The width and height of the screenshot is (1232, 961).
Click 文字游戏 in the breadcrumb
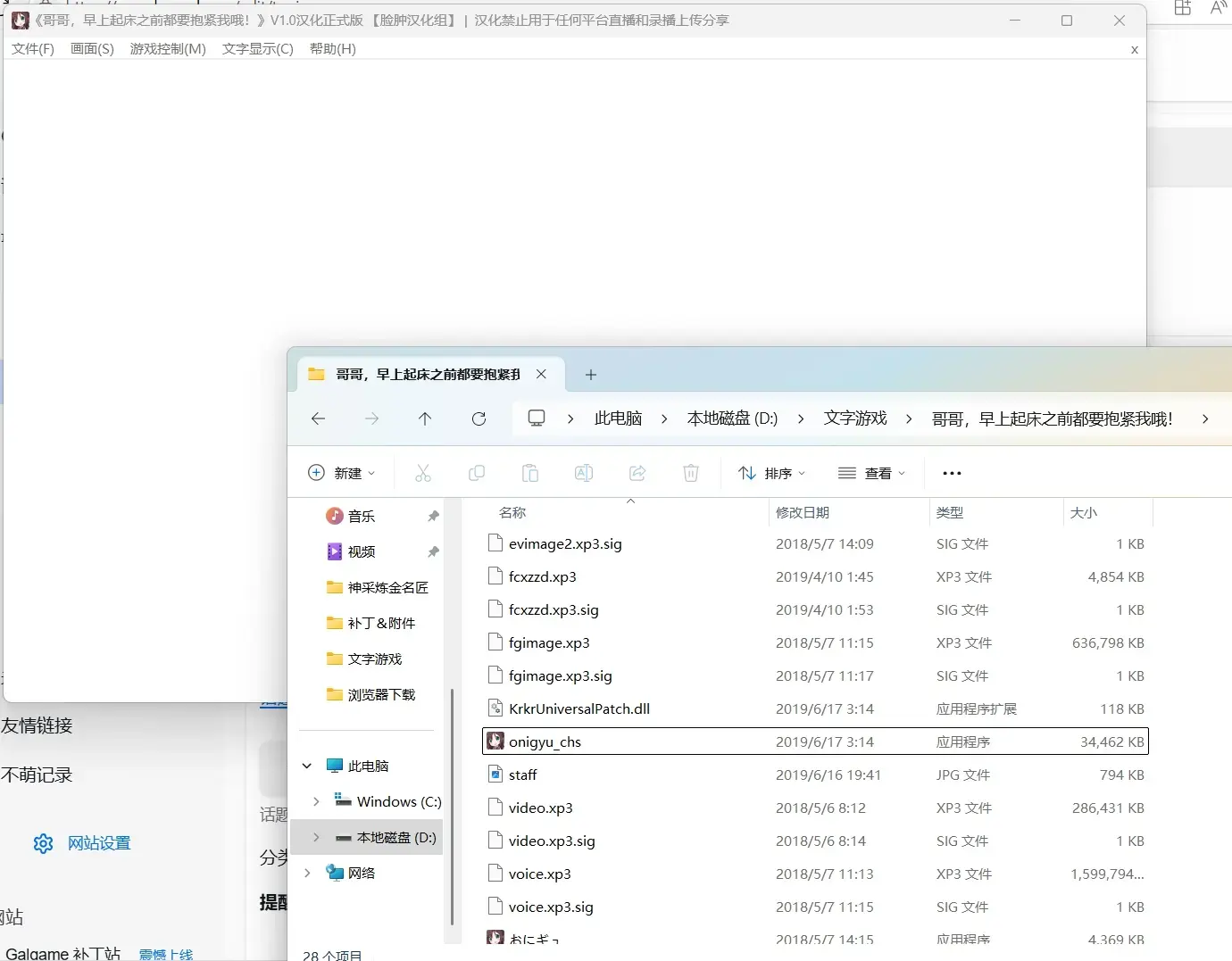point(855,418)
